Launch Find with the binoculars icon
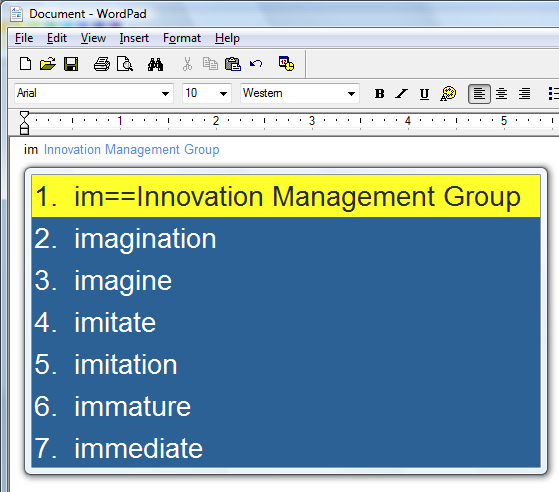The height and width of the screenshot is (492, 559). click(155, 65)
